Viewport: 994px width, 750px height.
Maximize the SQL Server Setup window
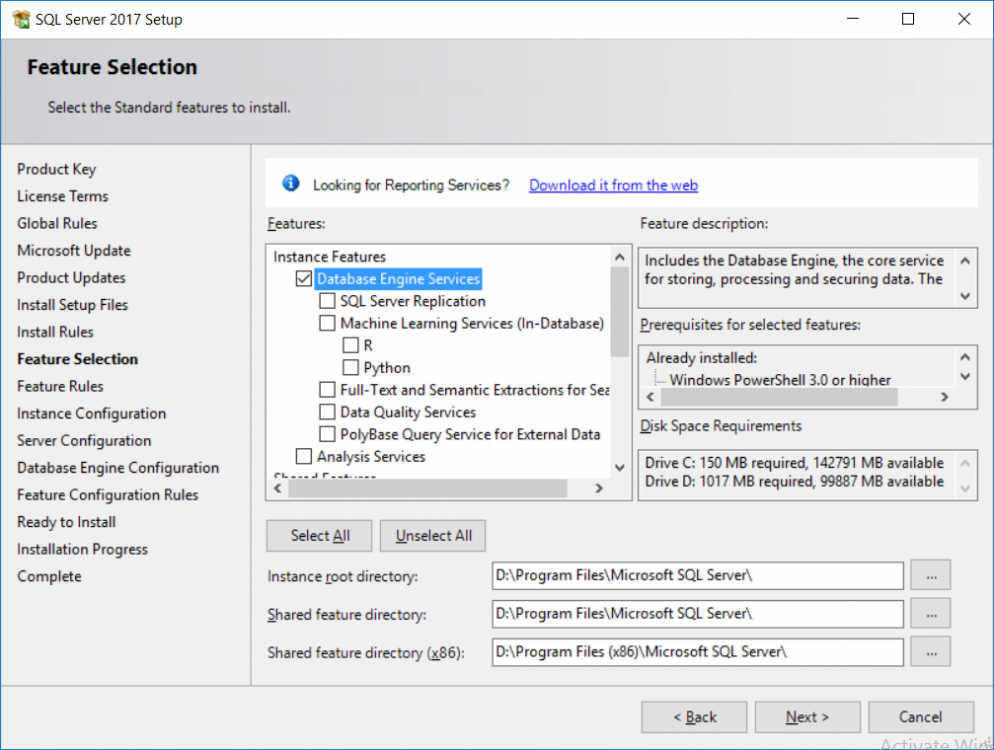point(908,19)
